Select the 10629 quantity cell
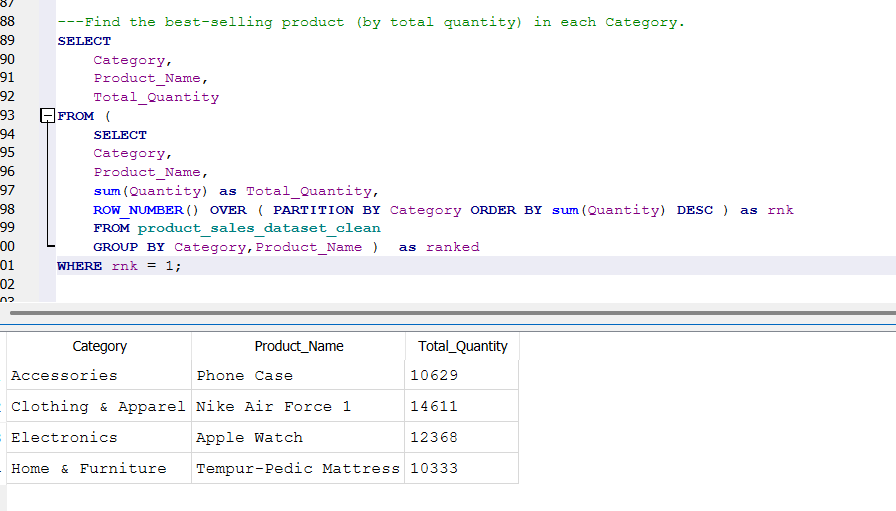 (462, 376)
